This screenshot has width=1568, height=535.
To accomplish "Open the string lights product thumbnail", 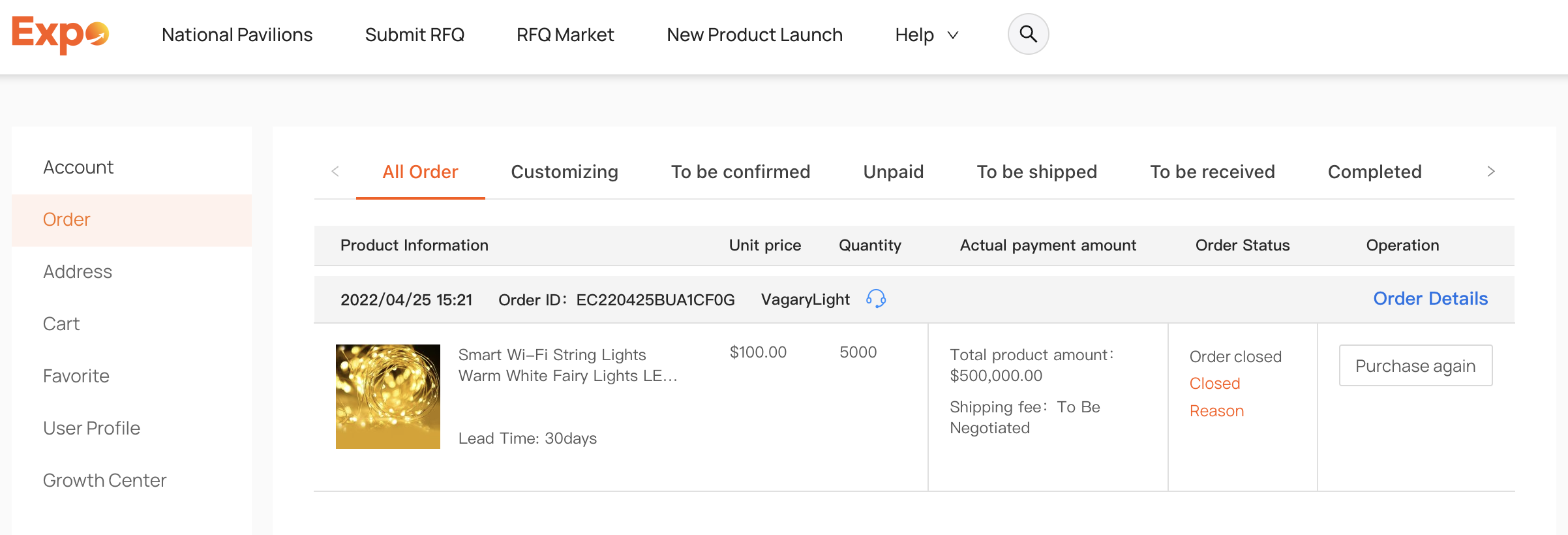I will coord(388,397).
